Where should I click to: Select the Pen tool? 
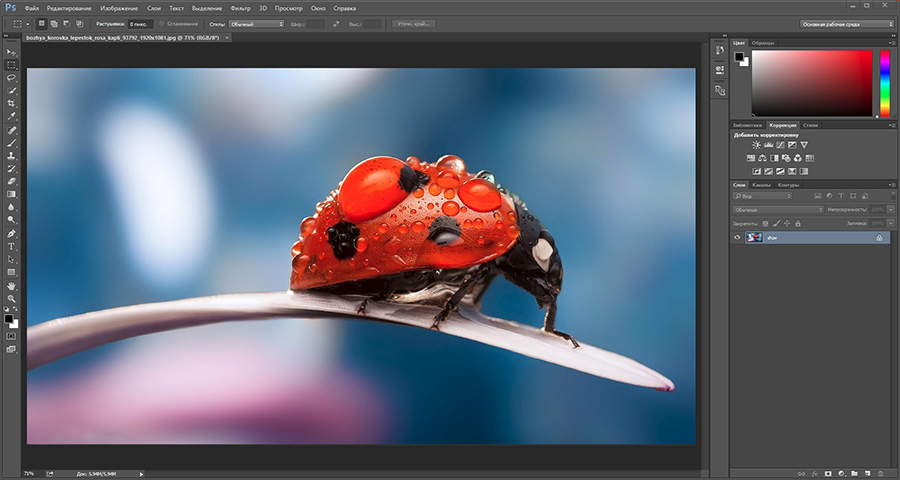pos(11,234)
